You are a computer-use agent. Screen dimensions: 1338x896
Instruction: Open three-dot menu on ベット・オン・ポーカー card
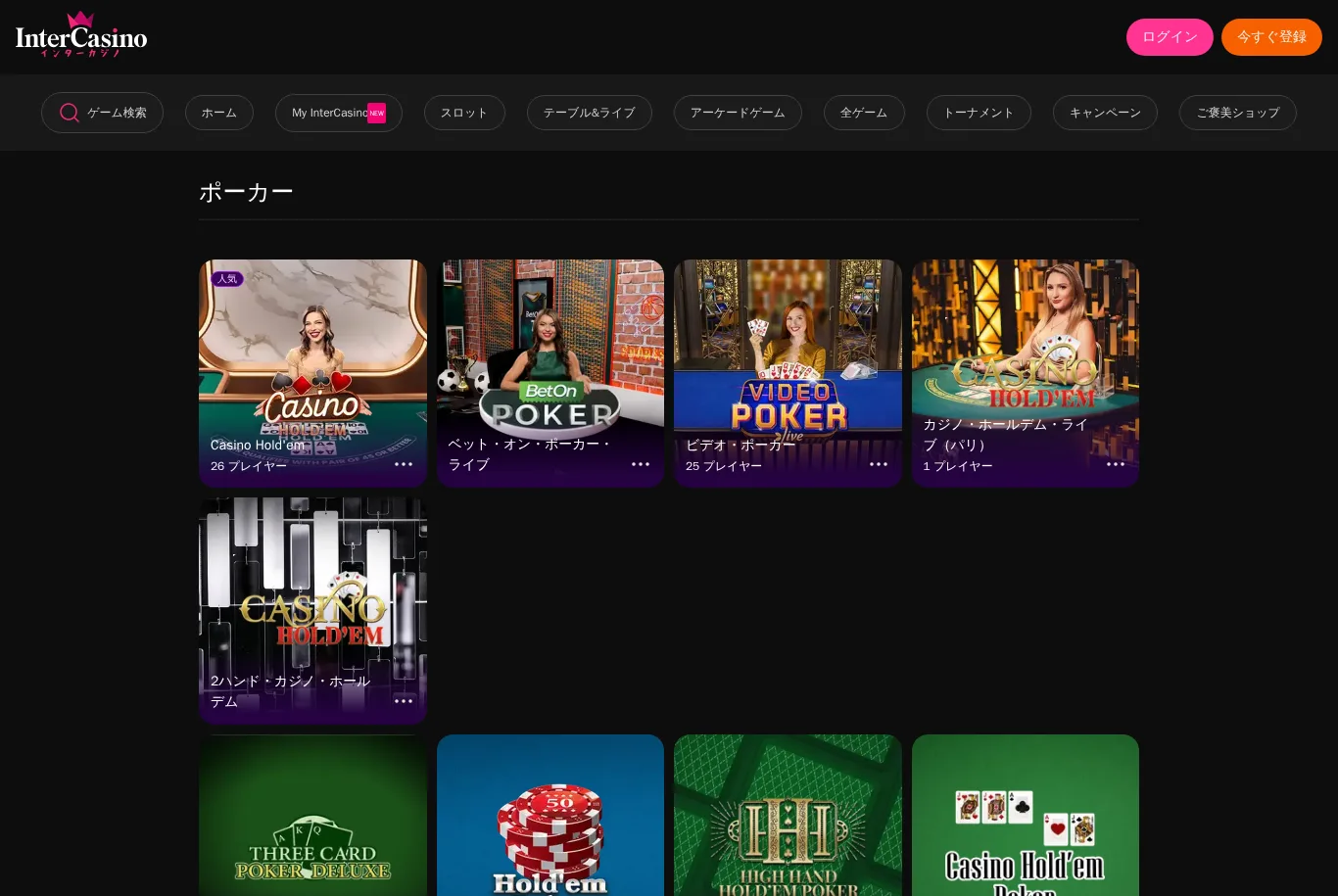point(641,464)
